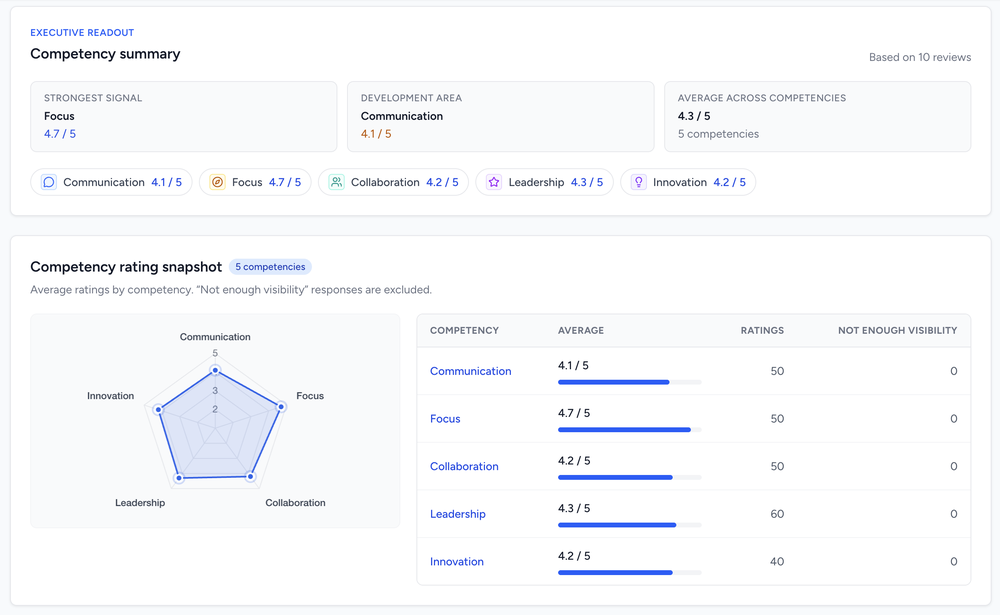Click the Communication speech bubble icon
The height and width of the screenshot is (615, 1000).
pyautogui.click(x=49, y=182)
